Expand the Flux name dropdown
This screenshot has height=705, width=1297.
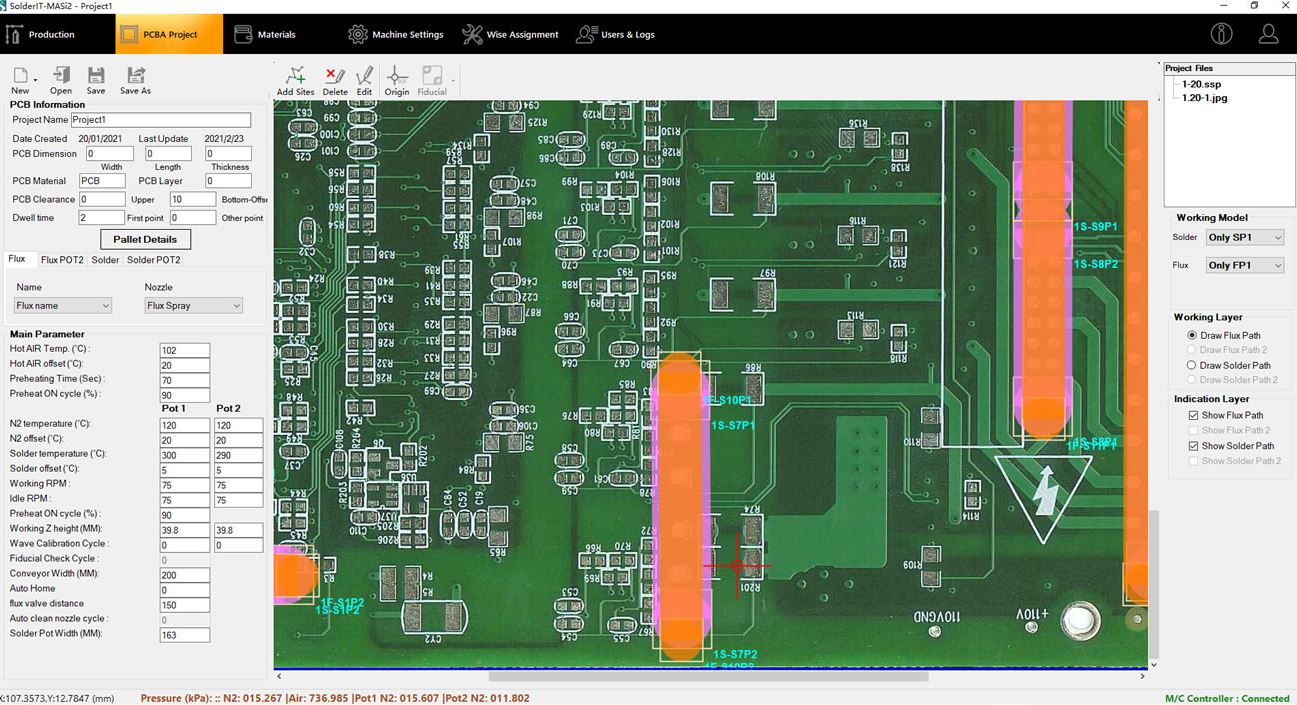pos(62,306)
